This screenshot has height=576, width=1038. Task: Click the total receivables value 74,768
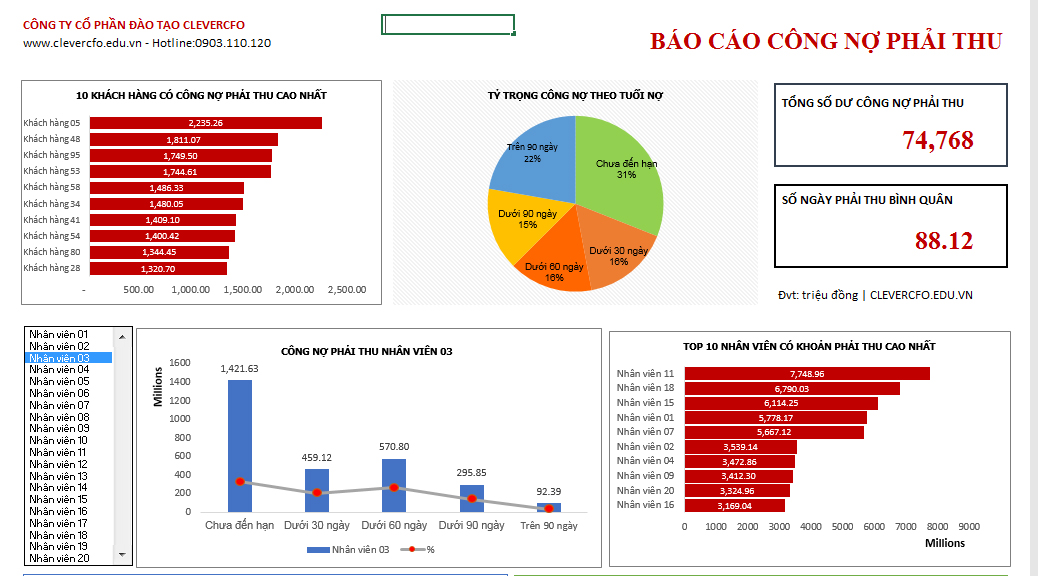(937, 141)
